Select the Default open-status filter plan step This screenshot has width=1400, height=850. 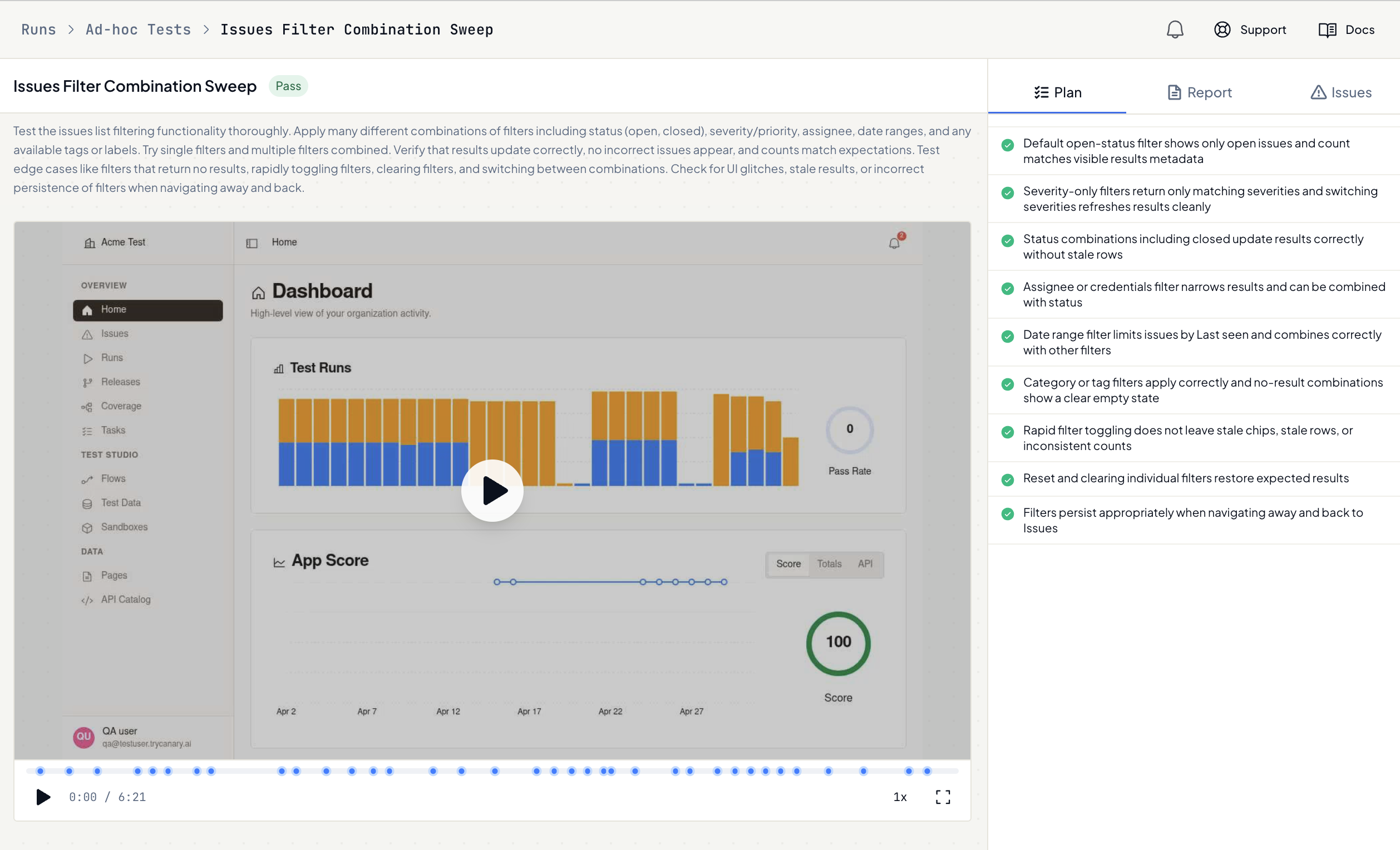(x=1193, y=151)
